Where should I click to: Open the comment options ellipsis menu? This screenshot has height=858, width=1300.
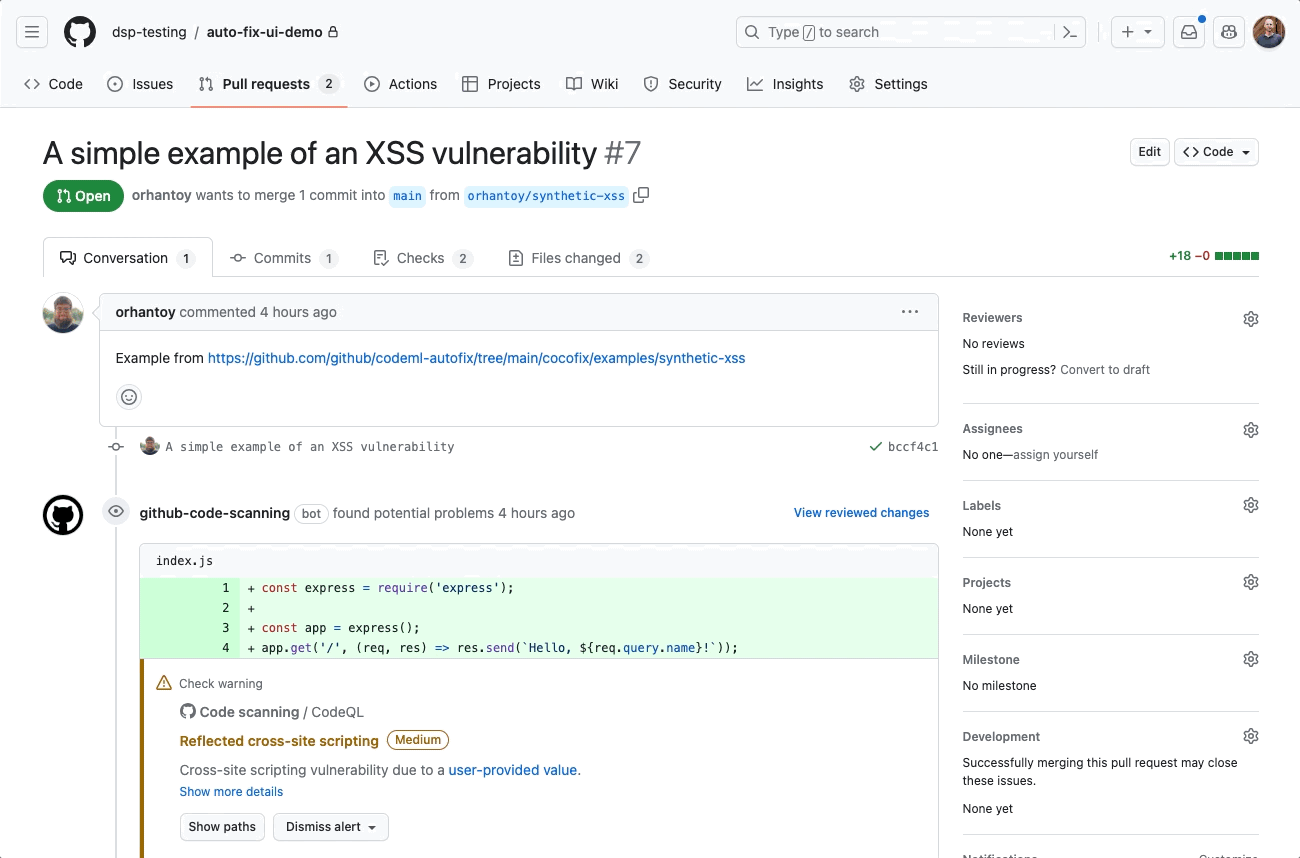[x=910, y=312]
